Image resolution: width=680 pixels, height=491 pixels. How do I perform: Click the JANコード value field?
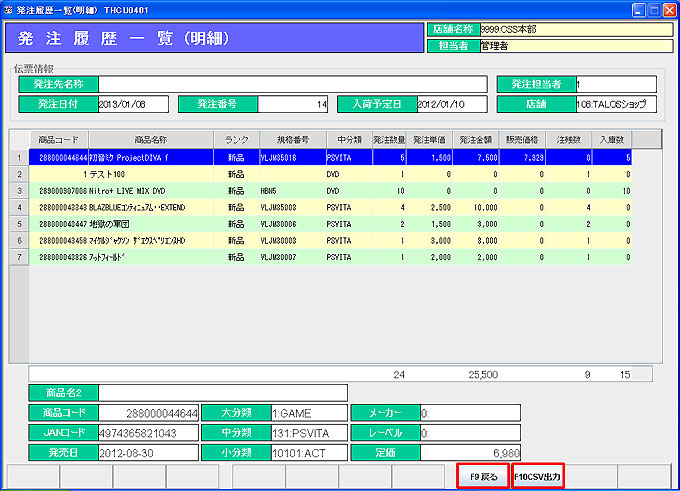146,432
